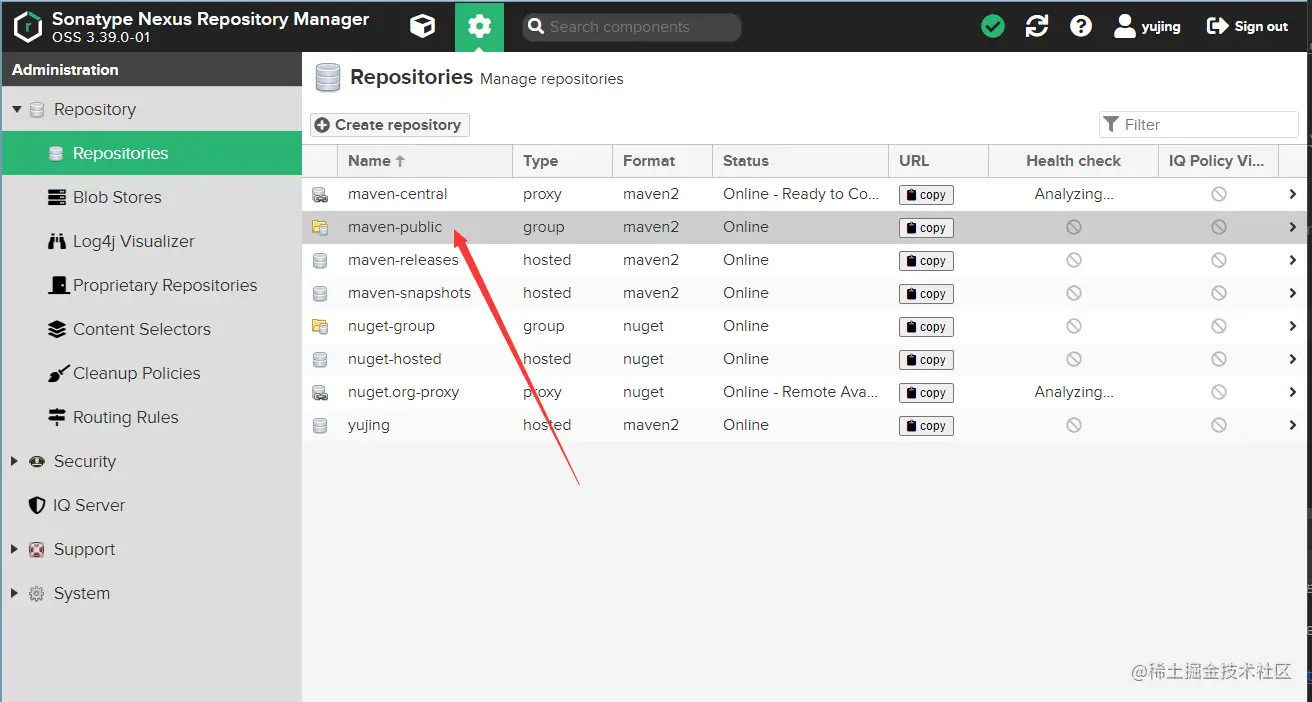Click the maven-releases hosted database icon
1312x702 pixels.
click(320, 261)
